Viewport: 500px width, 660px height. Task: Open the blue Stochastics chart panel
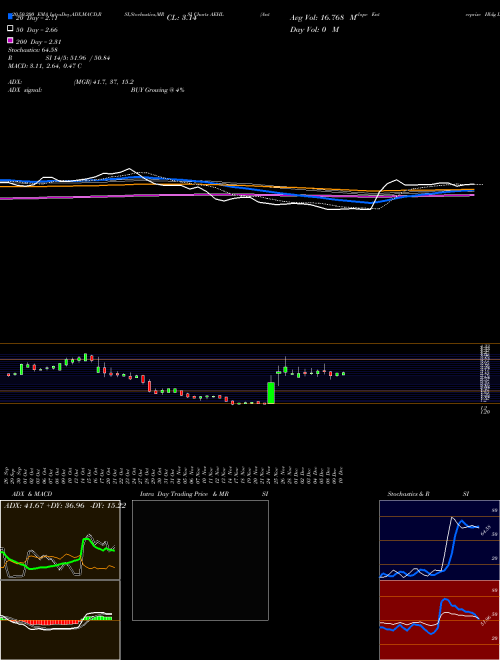[x=439, y=540]
